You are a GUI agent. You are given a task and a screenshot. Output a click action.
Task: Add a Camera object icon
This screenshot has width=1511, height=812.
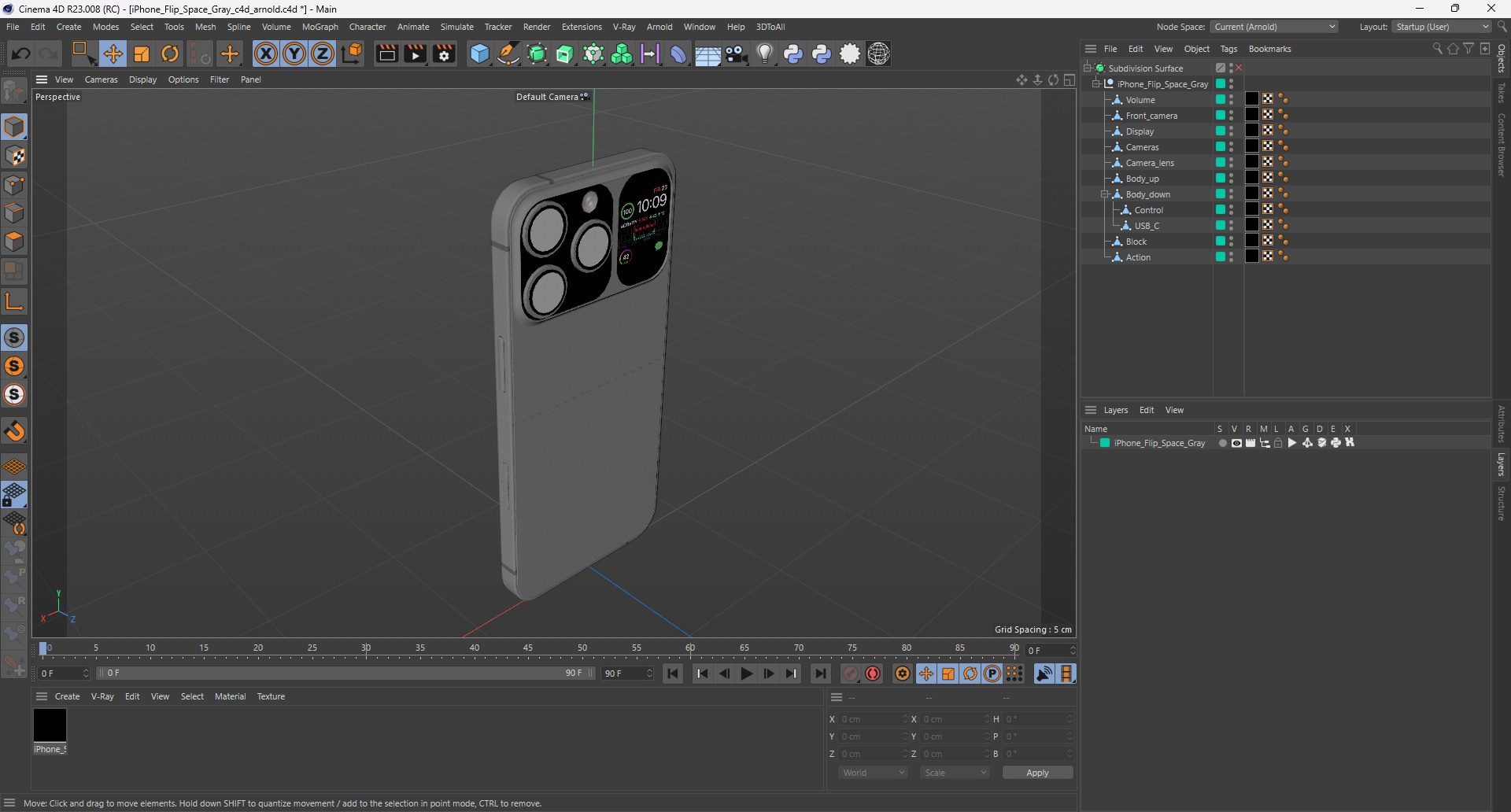pos(736,54)
